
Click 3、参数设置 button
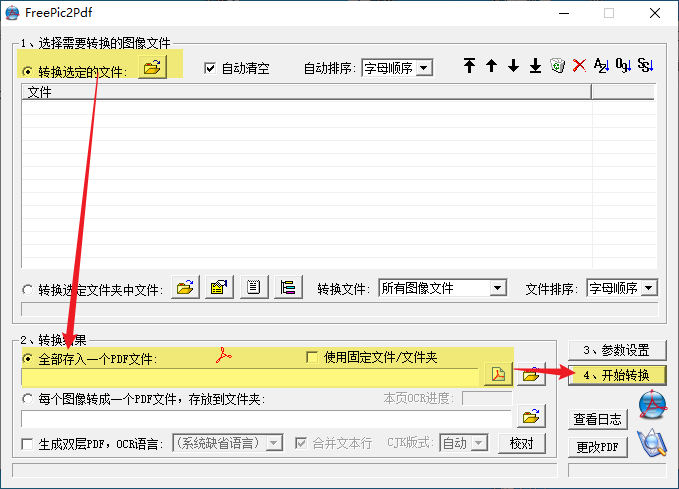617,350
